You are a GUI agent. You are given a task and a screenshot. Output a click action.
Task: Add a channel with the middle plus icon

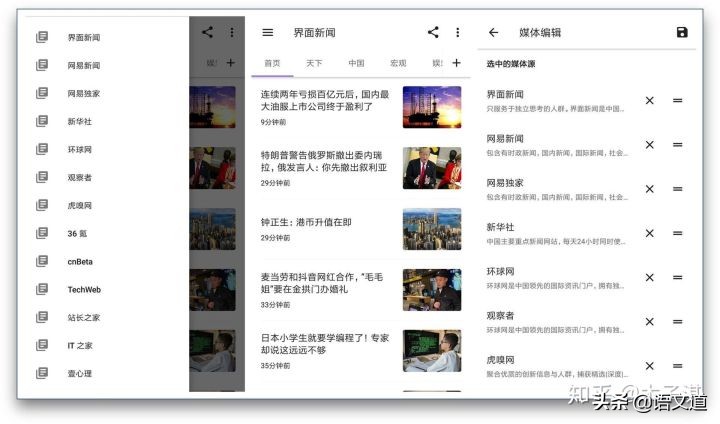456,63
